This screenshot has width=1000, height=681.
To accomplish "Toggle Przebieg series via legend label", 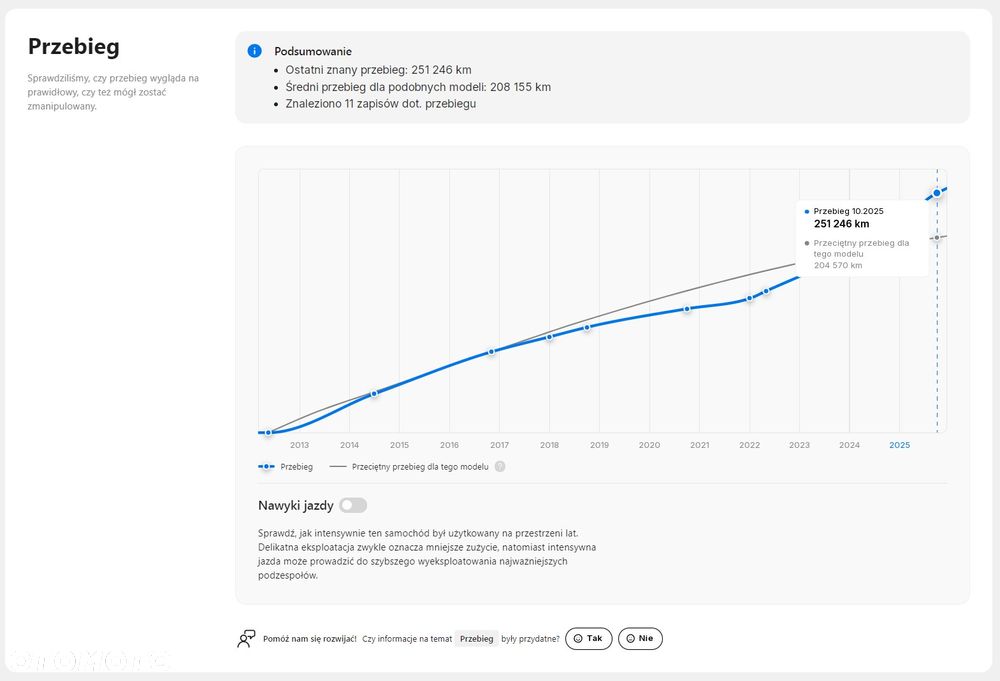I will (x=296, y=466).
